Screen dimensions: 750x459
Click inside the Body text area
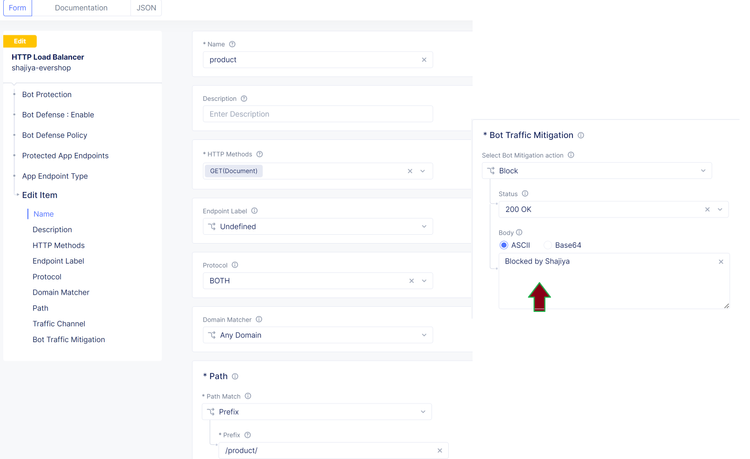pyautogui.click(x=614, y=281)
